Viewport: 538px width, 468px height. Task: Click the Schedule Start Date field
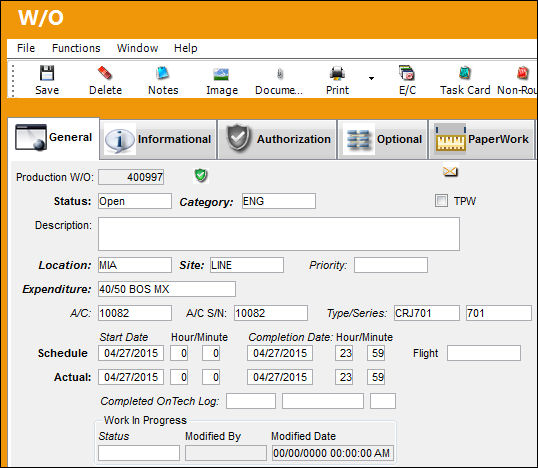(x=131, y=353)
